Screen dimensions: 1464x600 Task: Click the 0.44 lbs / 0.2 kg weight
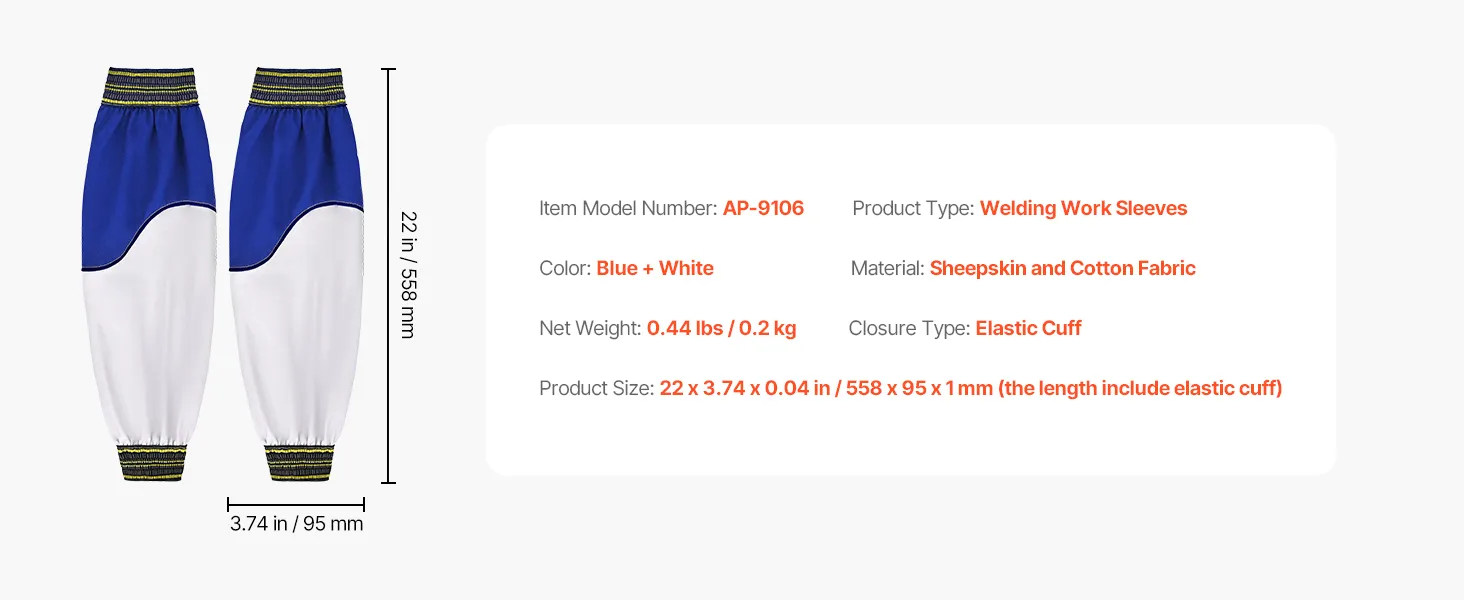click(x=721, y=328)
